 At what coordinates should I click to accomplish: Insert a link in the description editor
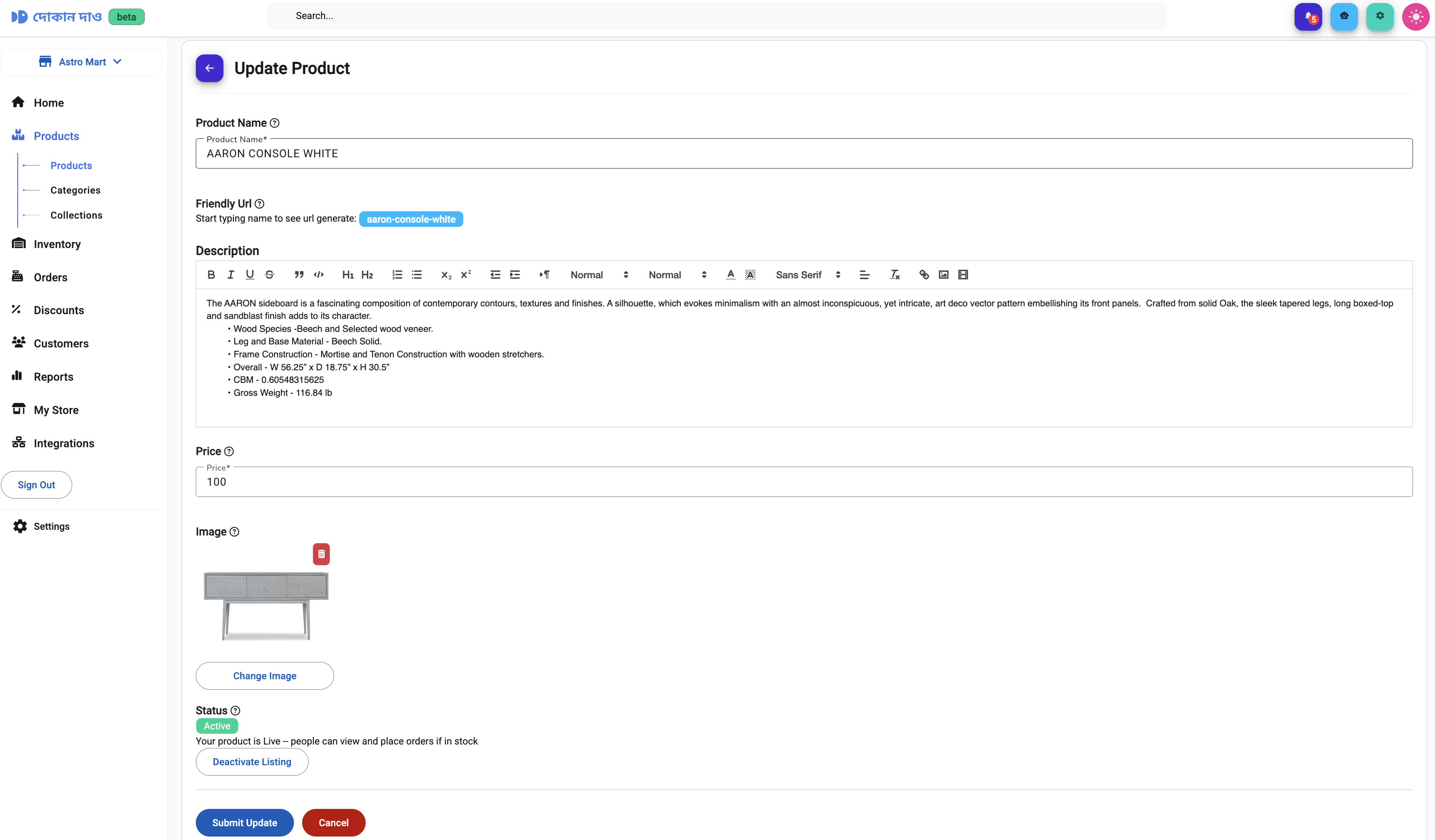tap(924, 274)
